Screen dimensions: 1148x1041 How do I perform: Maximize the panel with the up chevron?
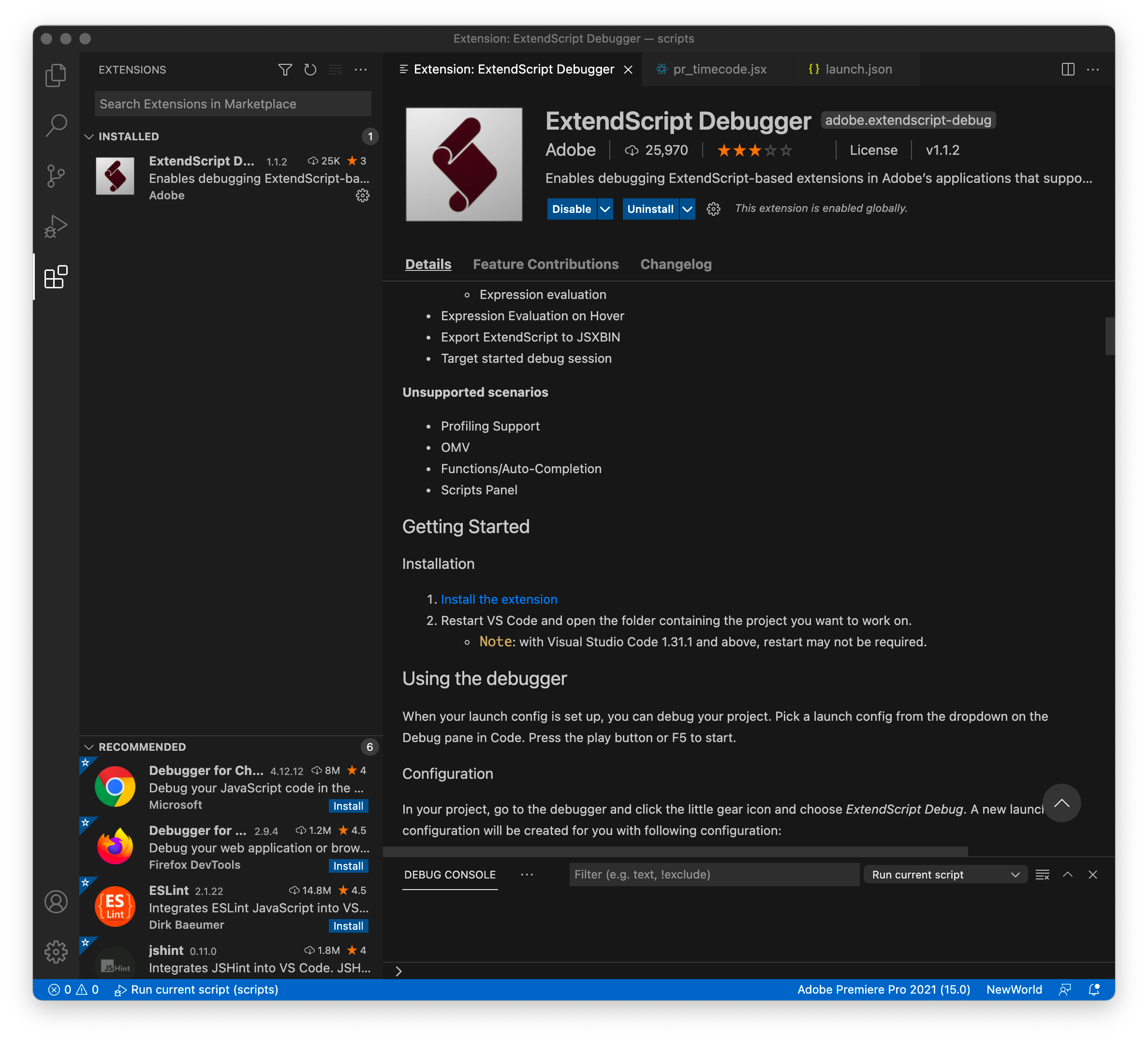tap(1068, 875)
